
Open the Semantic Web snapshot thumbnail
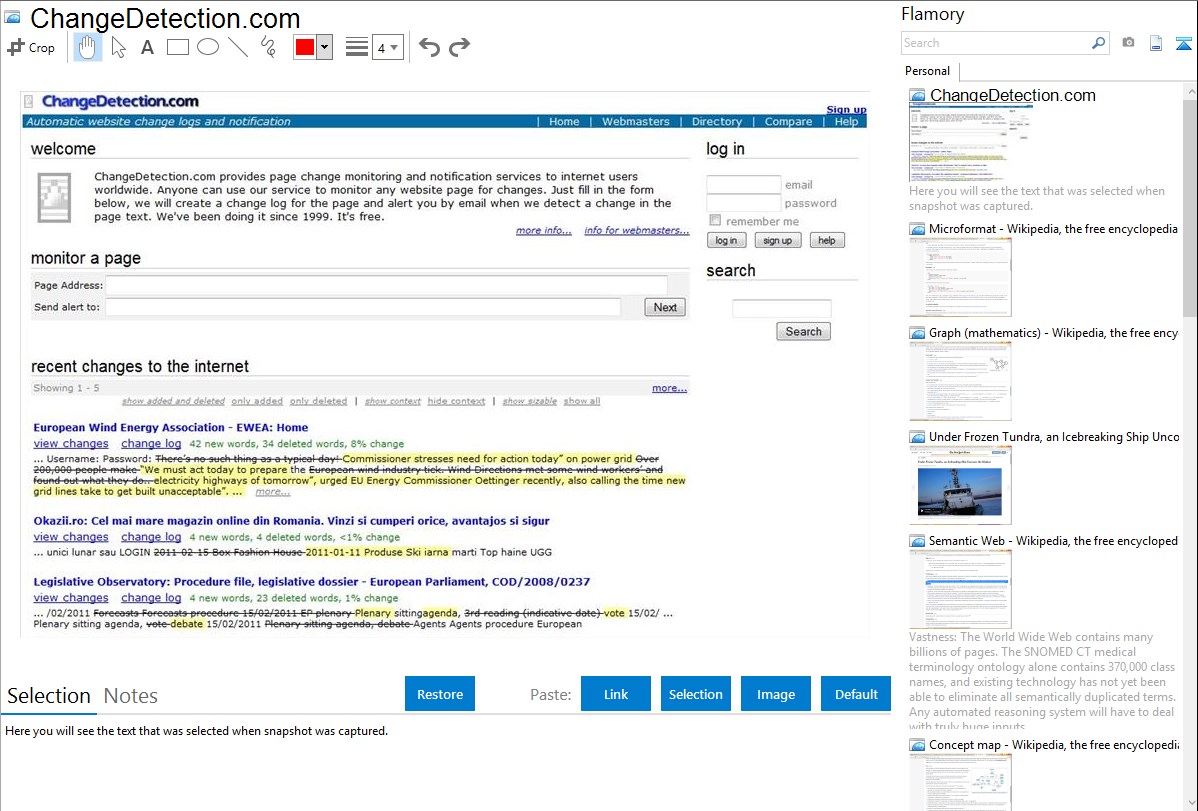click(960, 589)
